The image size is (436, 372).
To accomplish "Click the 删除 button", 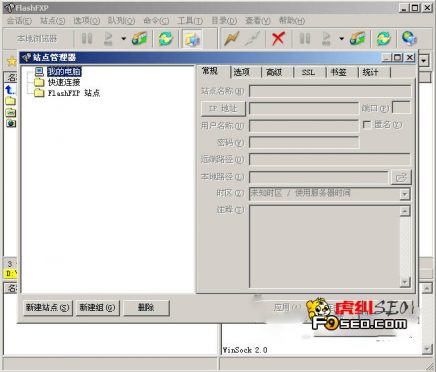I will pyautogui.click(x=147, y=307).
